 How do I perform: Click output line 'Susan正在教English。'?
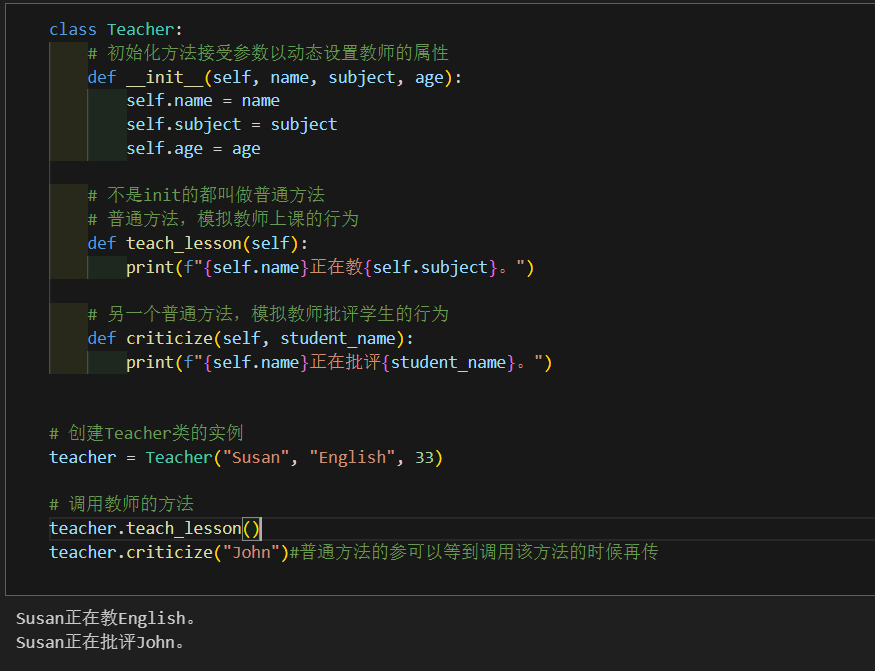tap(106, 618)
